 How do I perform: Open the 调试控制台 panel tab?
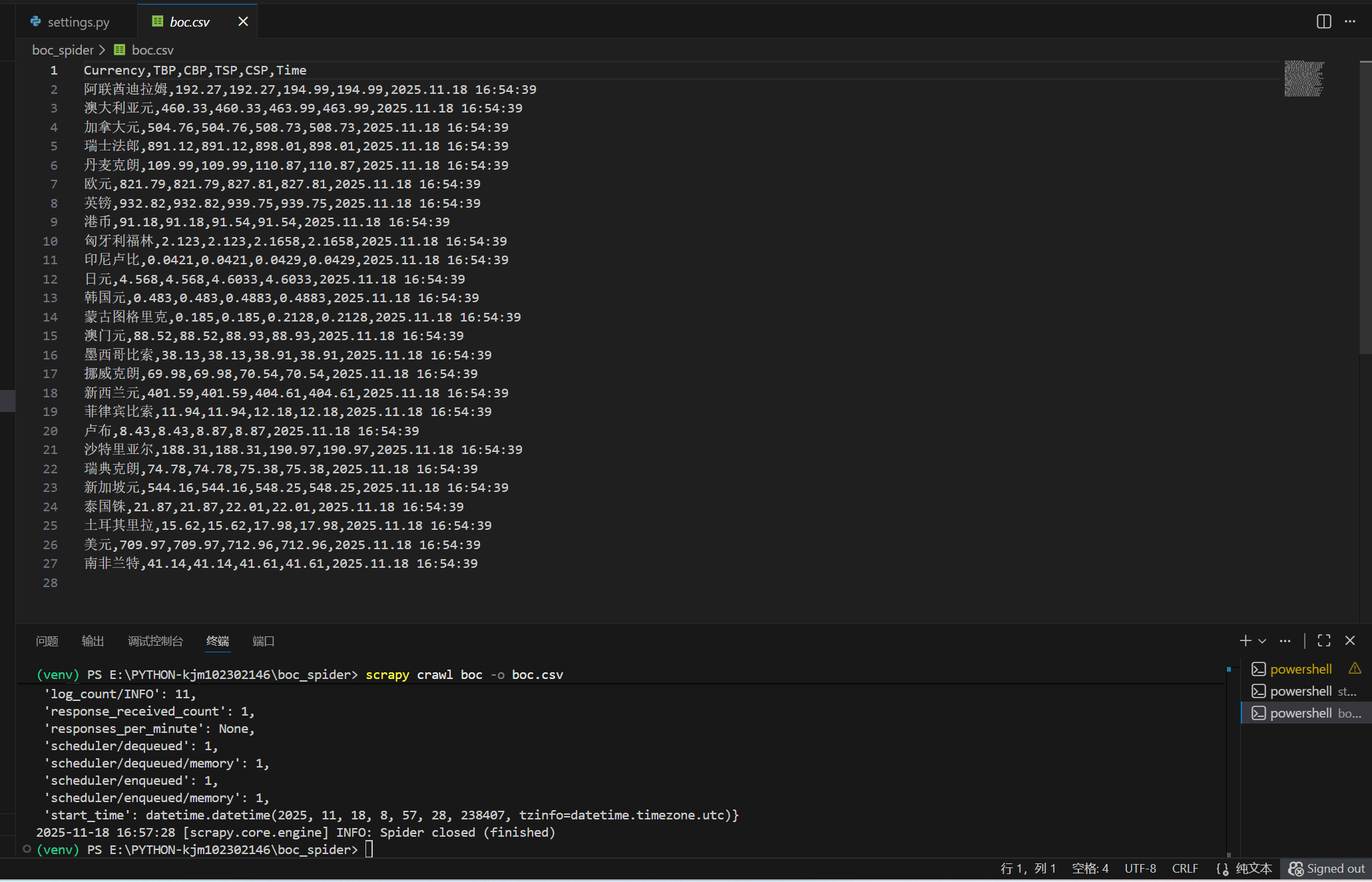(x=155, y=641)
